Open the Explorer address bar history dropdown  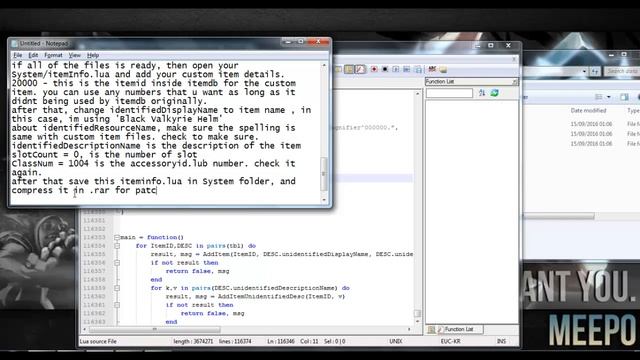(584, 71)
